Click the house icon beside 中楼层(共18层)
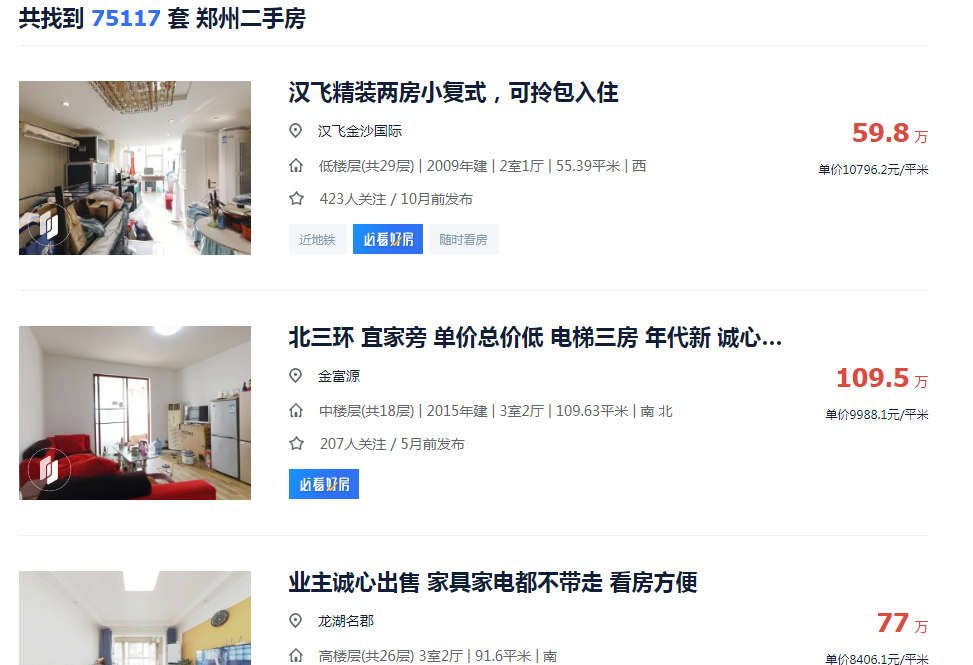 tap(296, 411)
